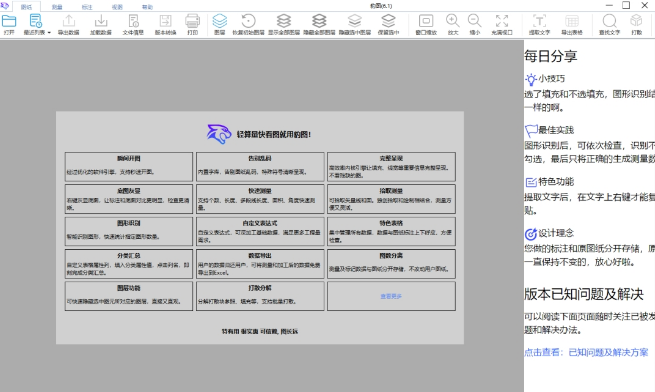Click the 缩小 zoom out magnifier
655x392 pixels.
click(x=475, y=21)
